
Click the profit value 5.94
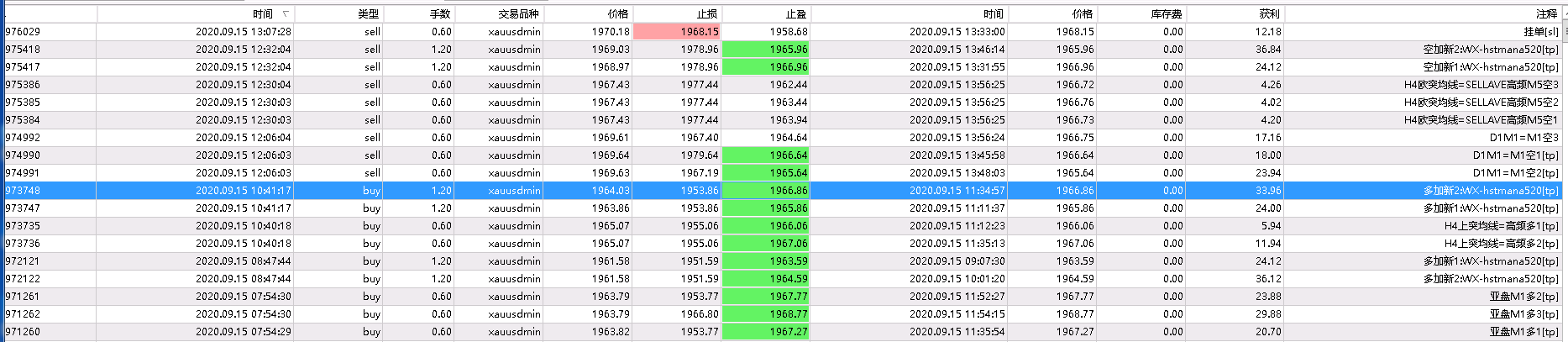[x=1271, y=225]
